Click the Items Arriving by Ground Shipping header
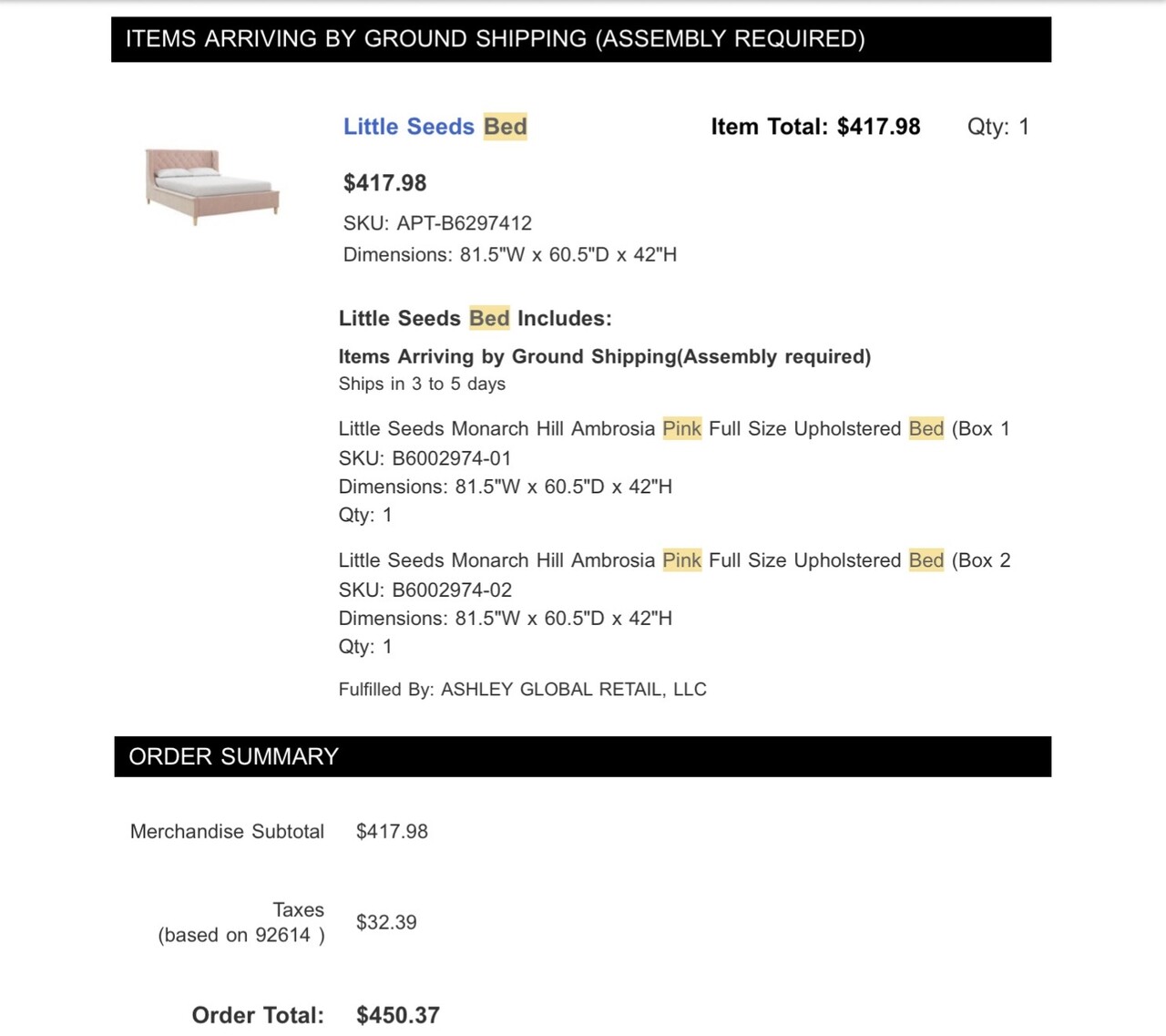The height and width of the screenshot is (1036, 1166). (x=581, y=39)
